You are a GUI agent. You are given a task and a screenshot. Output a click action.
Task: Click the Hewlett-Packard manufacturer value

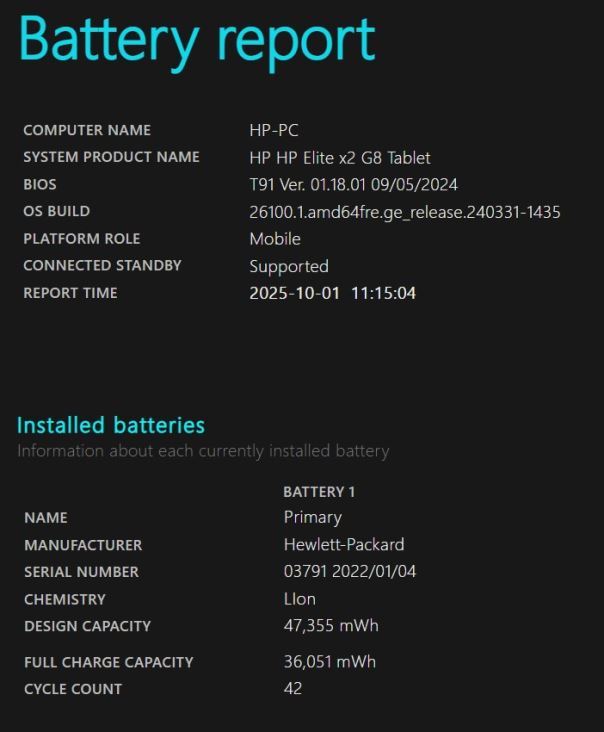[x=344, y=545]
